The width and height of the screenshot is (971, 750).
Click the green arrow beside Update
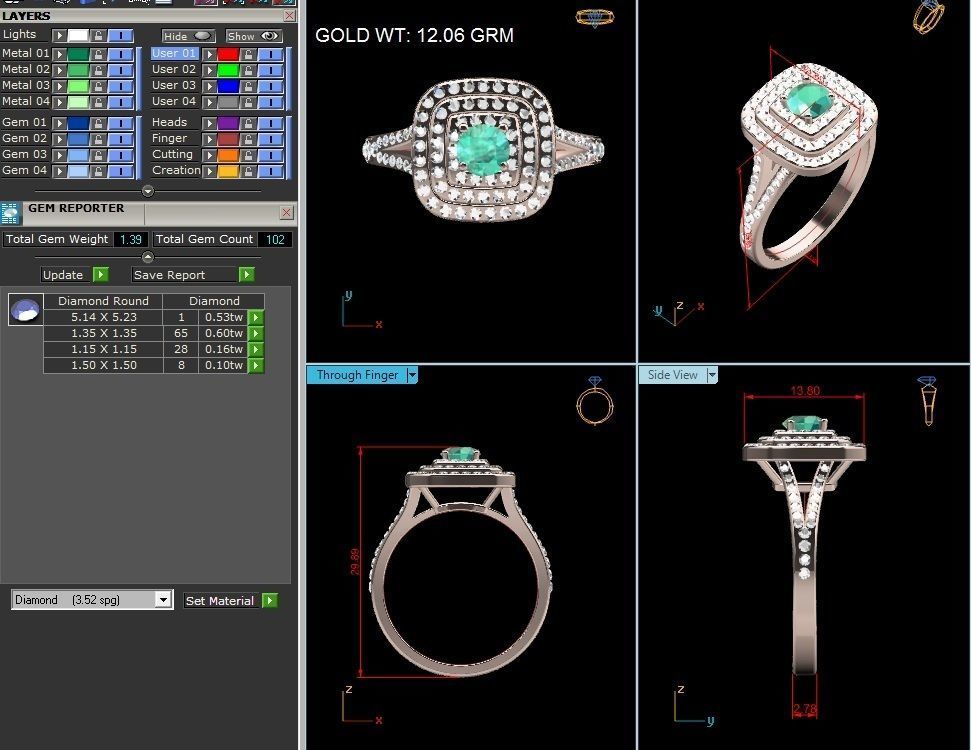point(101,274)
